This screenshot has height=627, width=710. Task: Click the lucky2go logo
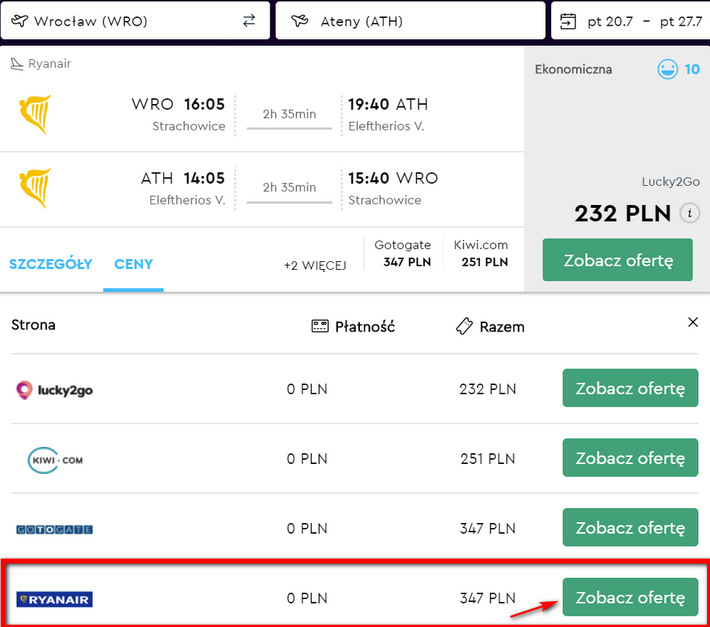point(54,390)
